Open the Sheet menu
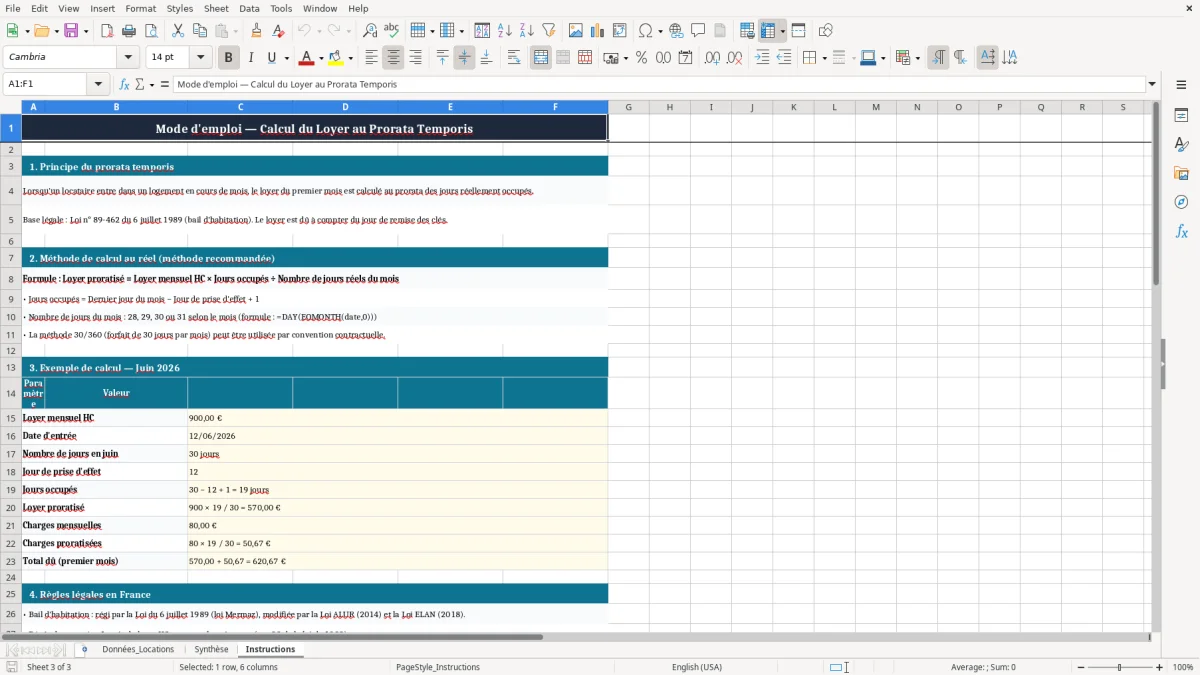This screenshot has width=1200, height=675. (216, 8)
